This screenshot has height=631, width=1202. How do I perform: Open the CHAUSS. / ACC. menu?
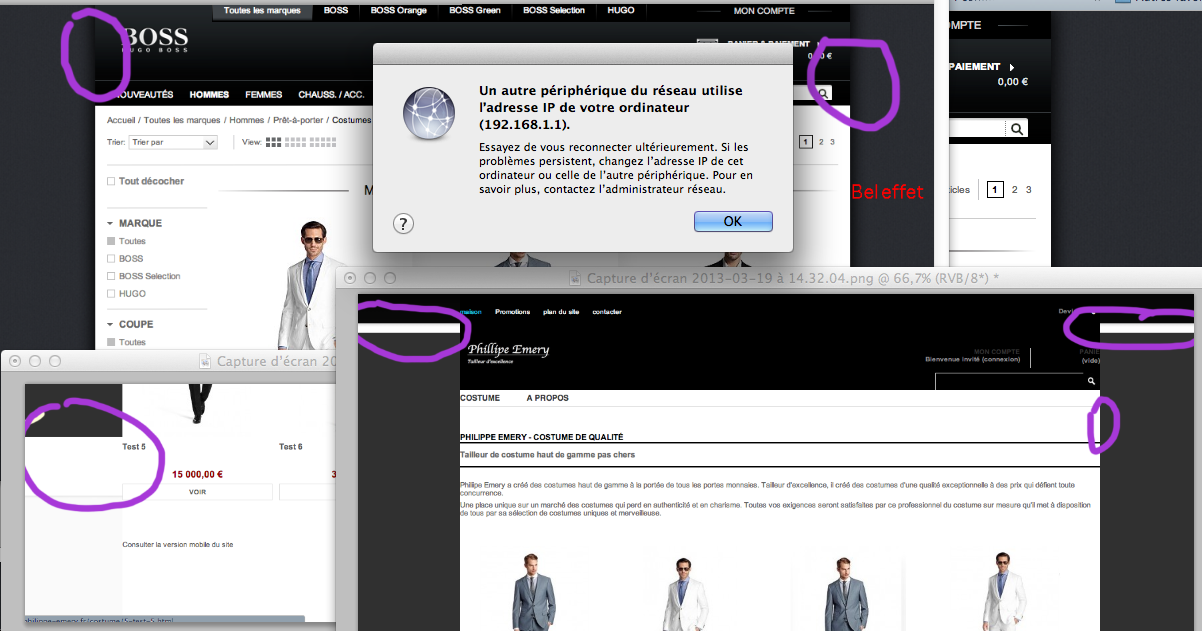tap(331, 95)
